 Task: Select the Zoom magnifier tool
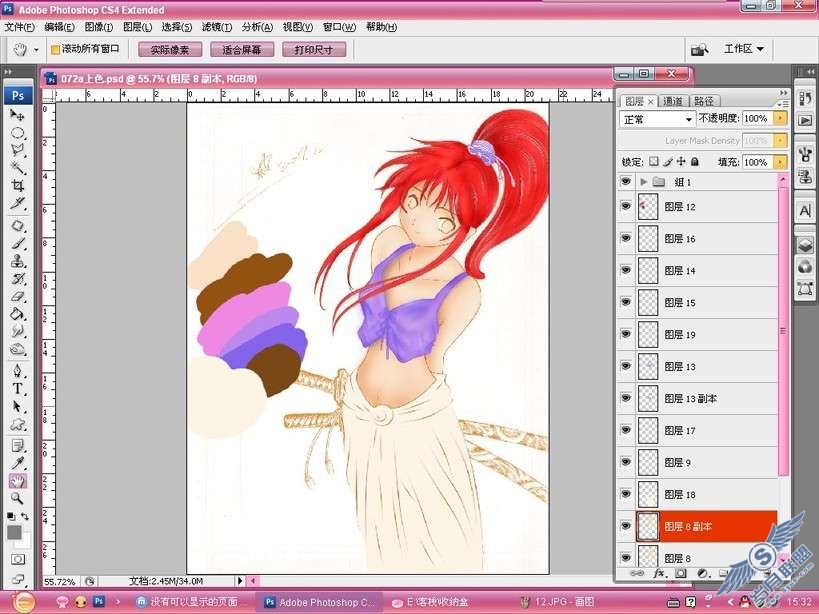click(18, 499)
